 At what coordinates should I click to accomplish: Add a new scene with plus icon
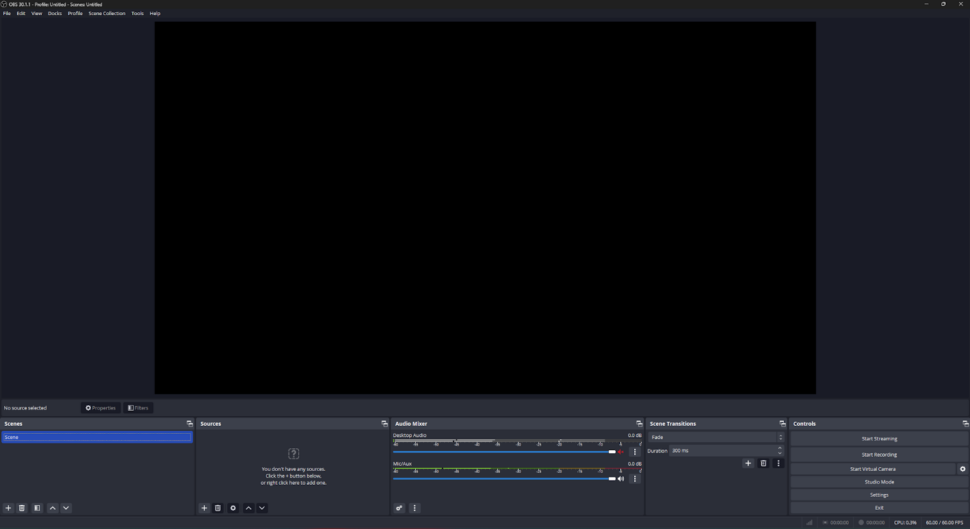coord(9,508)
